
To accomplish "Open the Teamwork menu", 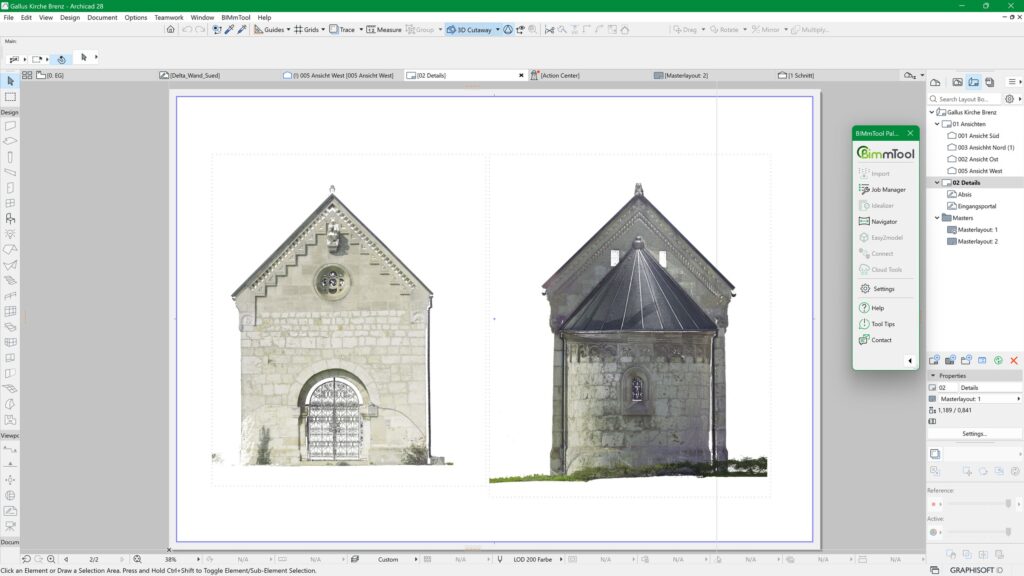I will click(x=167, y=17).
